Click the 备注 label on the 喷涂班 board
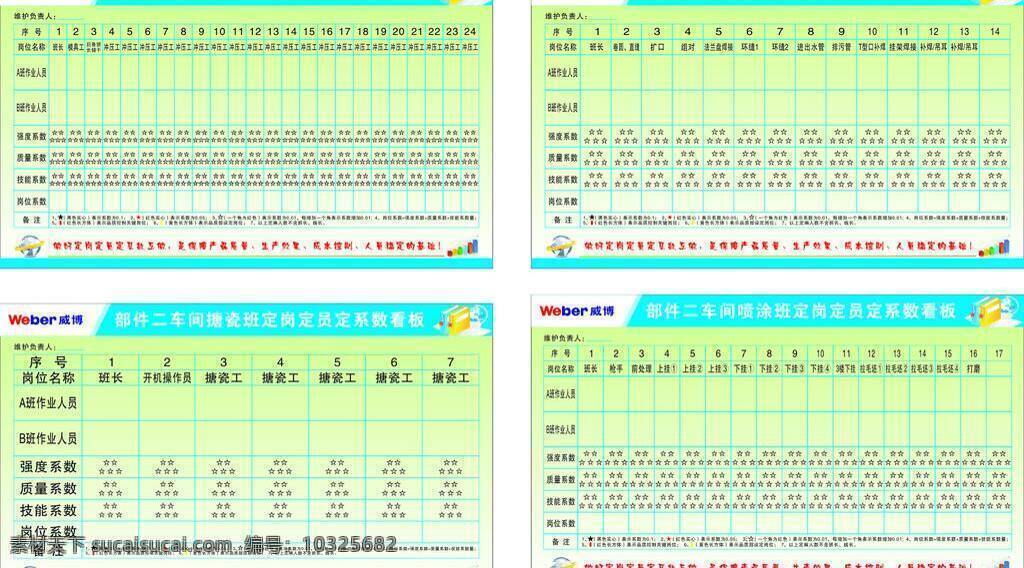This screenshot has width=1024, height=568. tap(561, 541)
